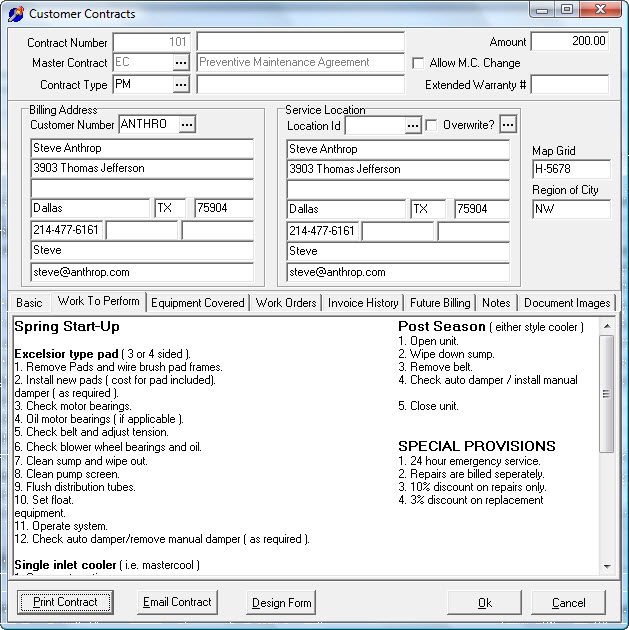Click the Location Id input field
Image resolution: width=629 pixels, height=630 pixels.
tap(375, 126)
